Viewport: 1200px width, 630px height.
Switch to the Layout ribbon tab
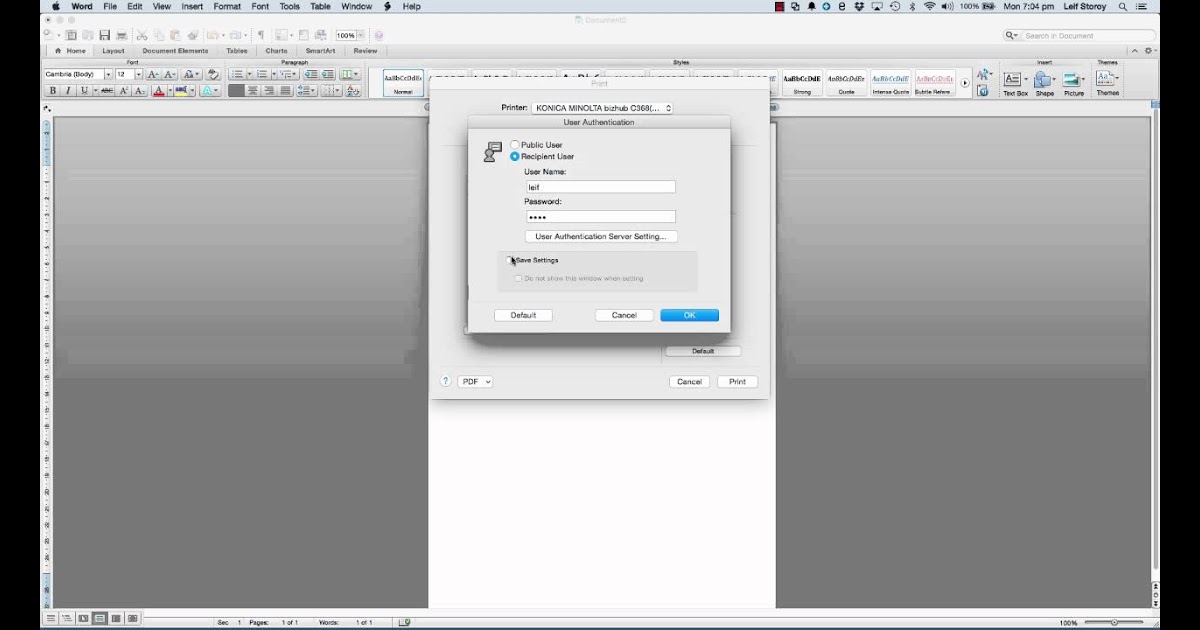[113, 51]
